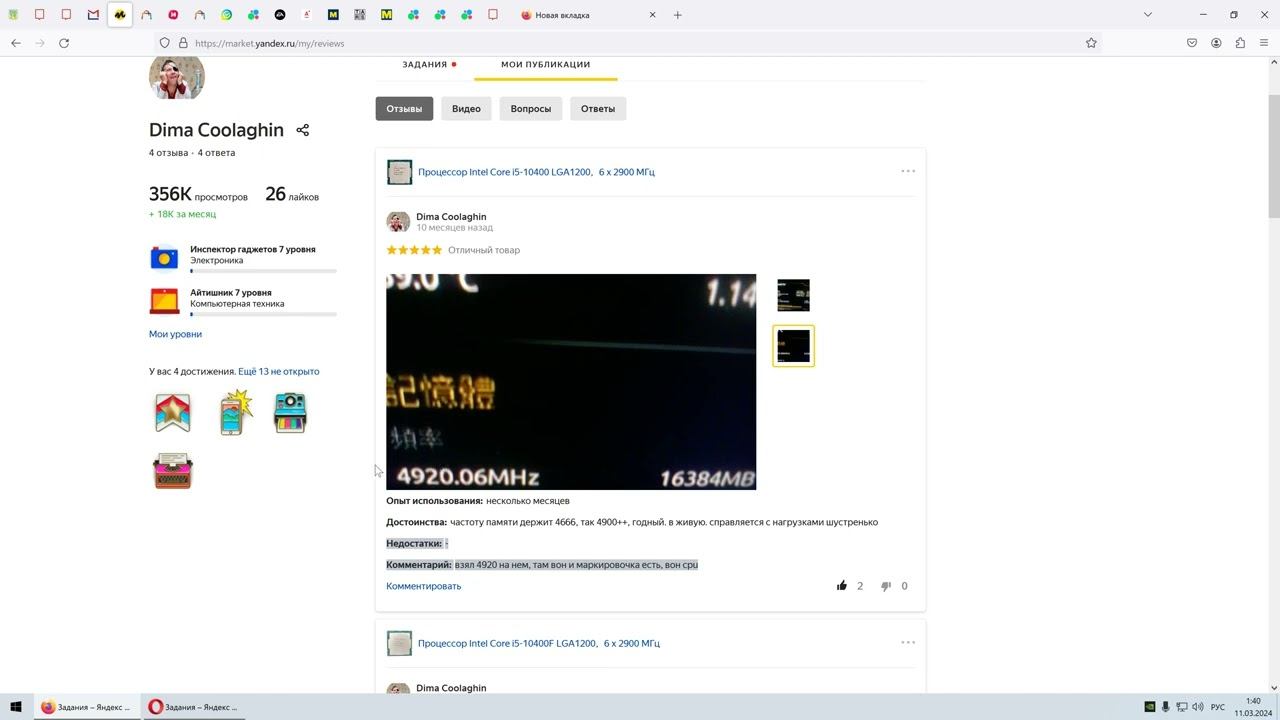Click the 26 лайков counter
This screenshot has height=720, width=1280.
[292, 195]
